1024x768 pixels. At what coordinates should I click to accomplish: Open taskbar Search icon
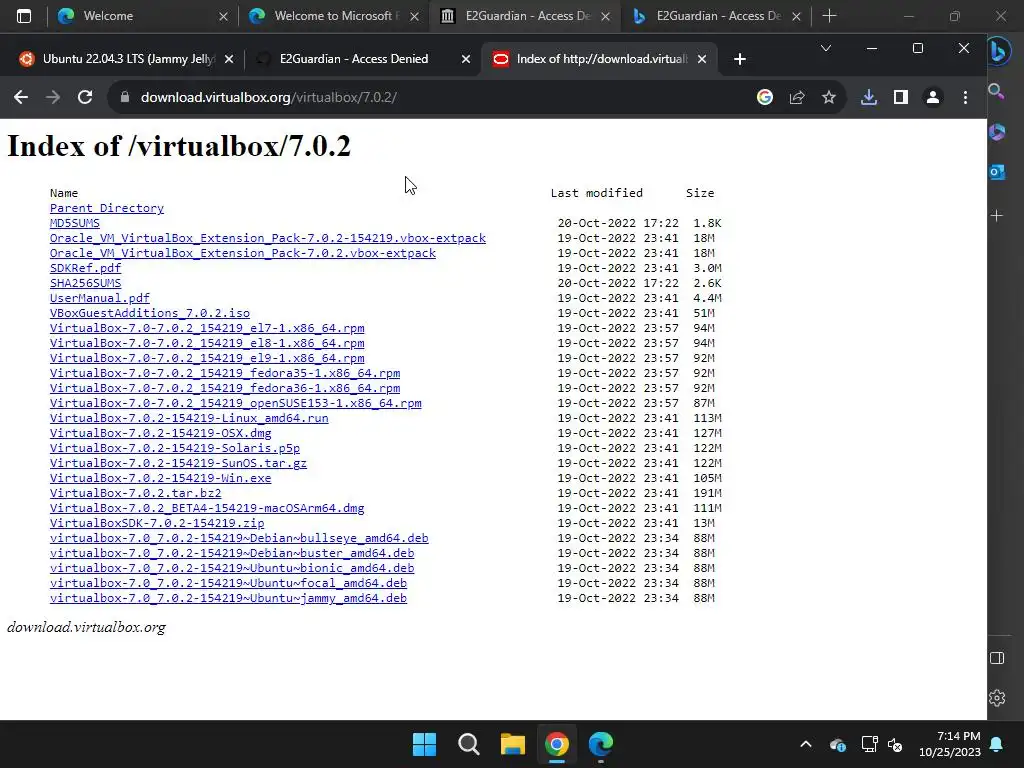[x=468, y=744]
